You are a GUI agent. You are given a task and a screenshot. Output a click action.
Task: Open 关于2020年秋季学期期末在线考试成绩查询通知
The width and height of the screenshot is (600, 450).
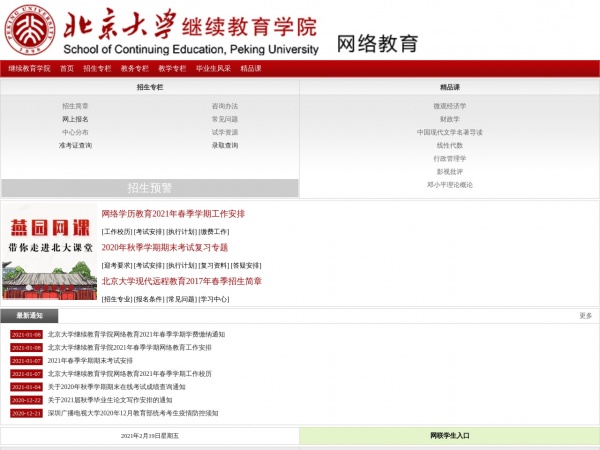click(x=116, y=387)
